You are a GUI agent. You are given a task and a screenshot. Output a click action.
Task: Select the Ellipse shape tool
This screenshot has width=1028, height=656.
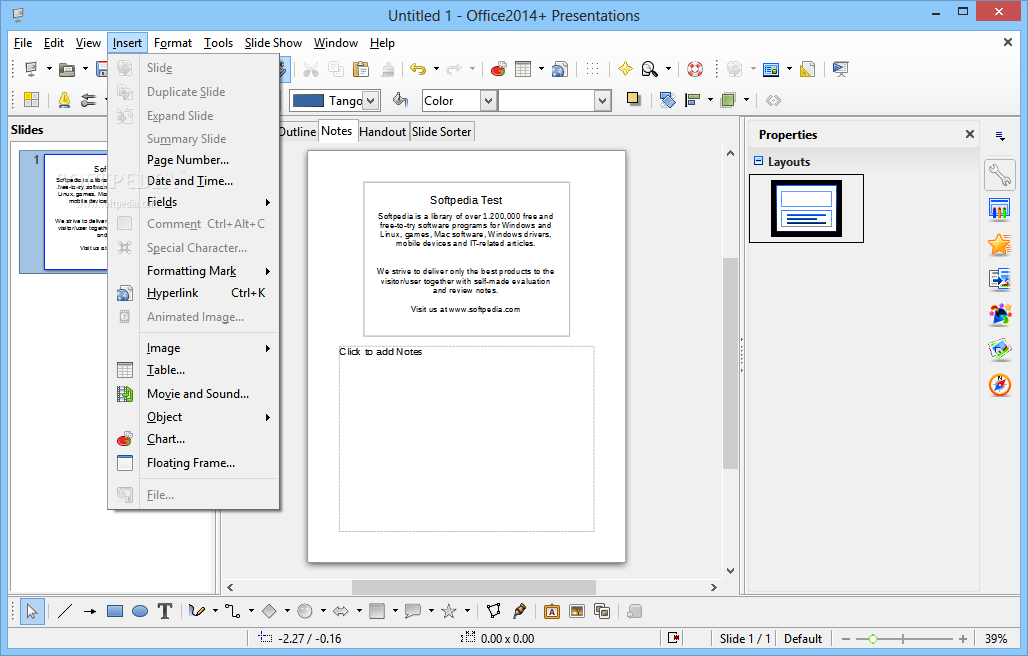(140, 611)
